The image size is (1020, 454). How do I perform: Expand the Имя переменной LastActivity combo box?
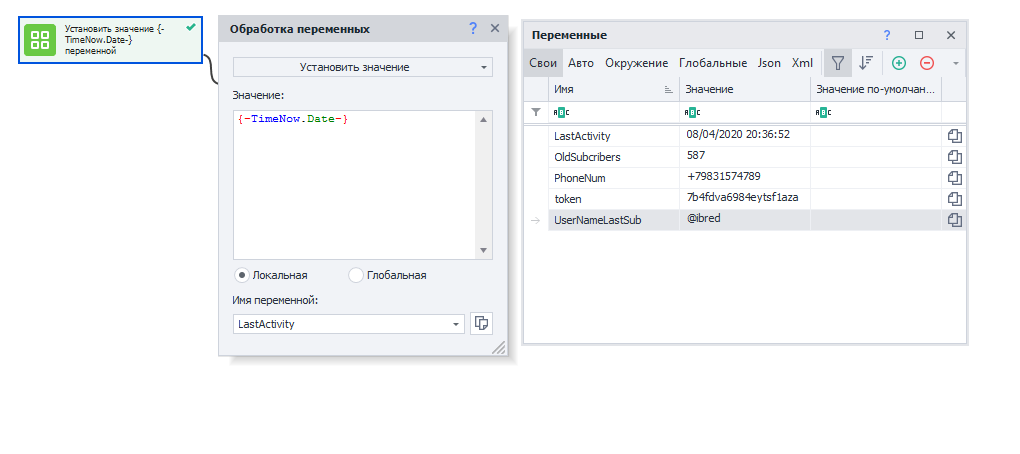click(x=457, y=324)
